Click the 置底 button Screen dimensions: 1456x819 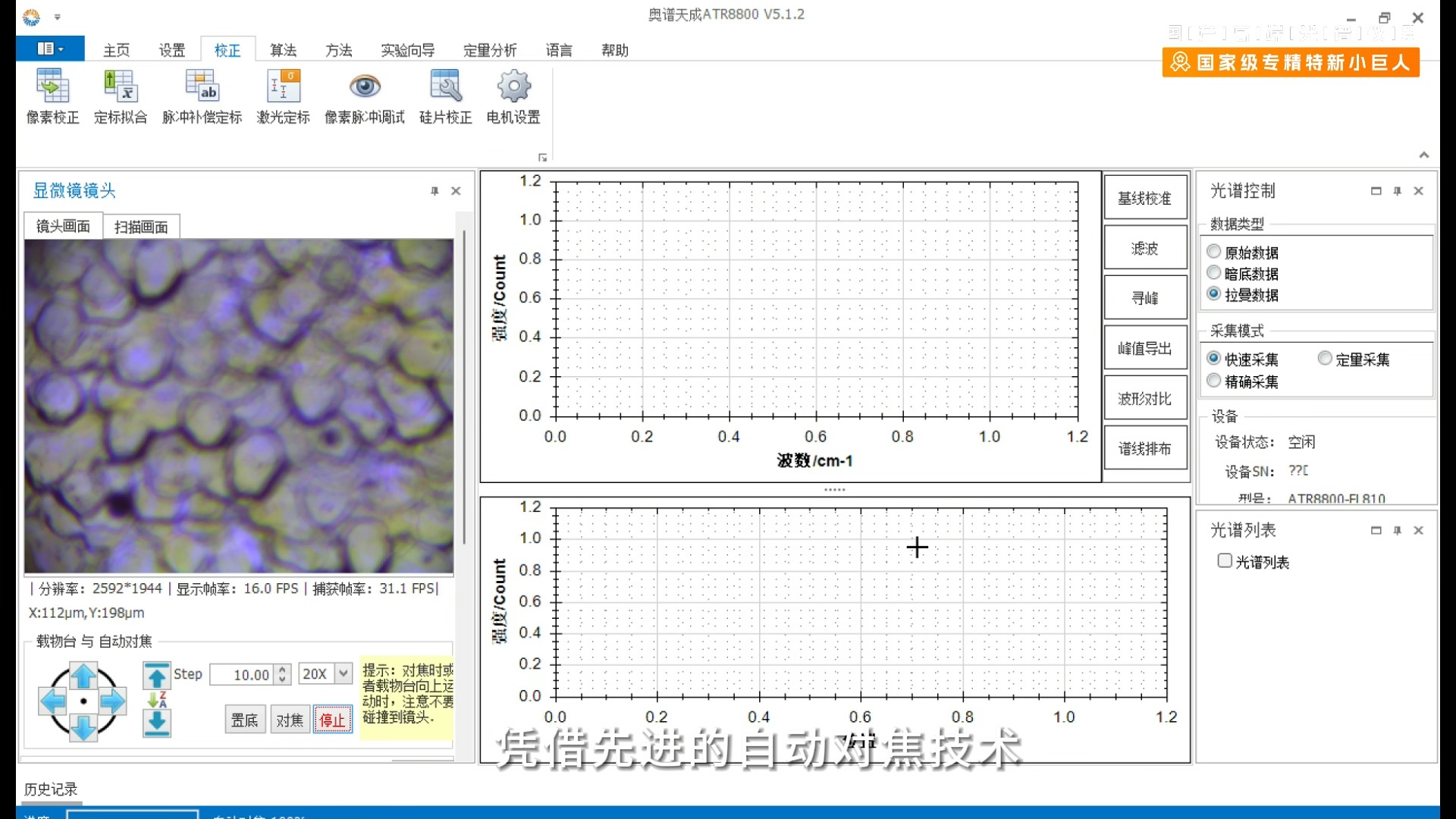click(244, 720)
